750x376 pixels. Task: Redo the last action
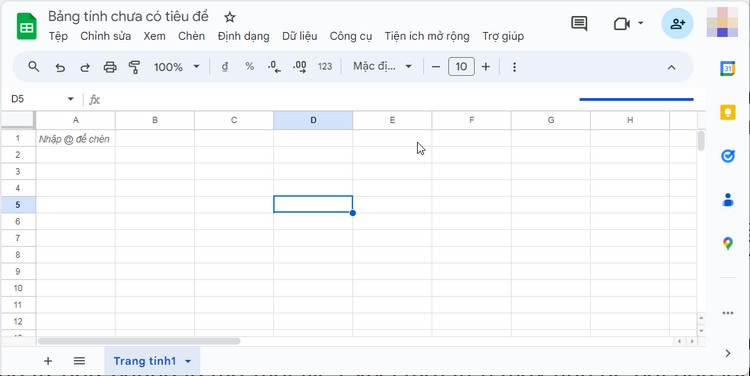point(85,67)
